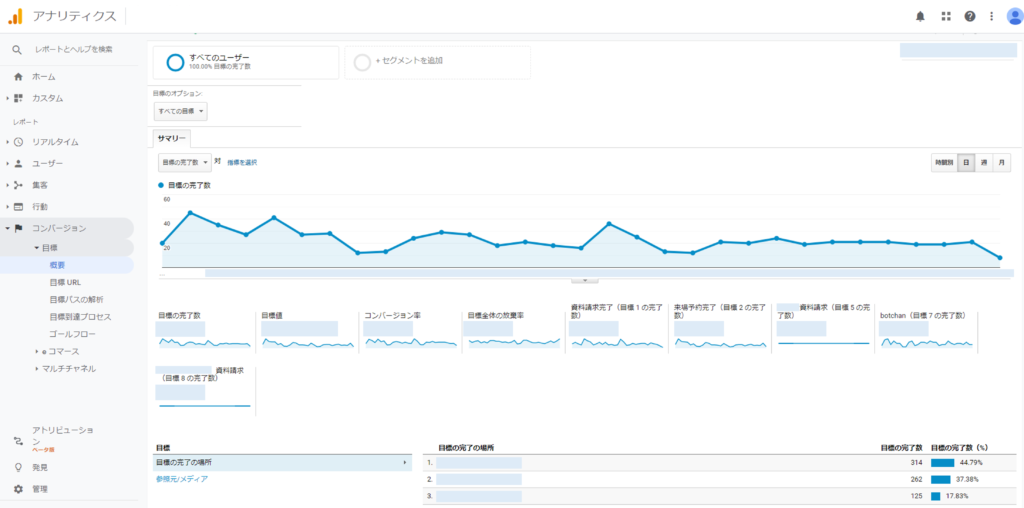This screenshot has width=1024, height=508.
Task: Switch chart to 月 view
Action: [1002, 162]
